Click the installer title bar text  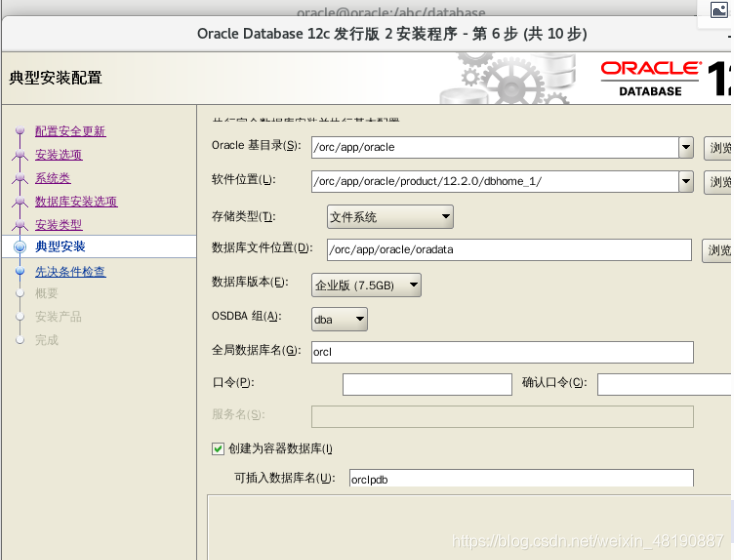pyautogui.click(x=392, y=34)
